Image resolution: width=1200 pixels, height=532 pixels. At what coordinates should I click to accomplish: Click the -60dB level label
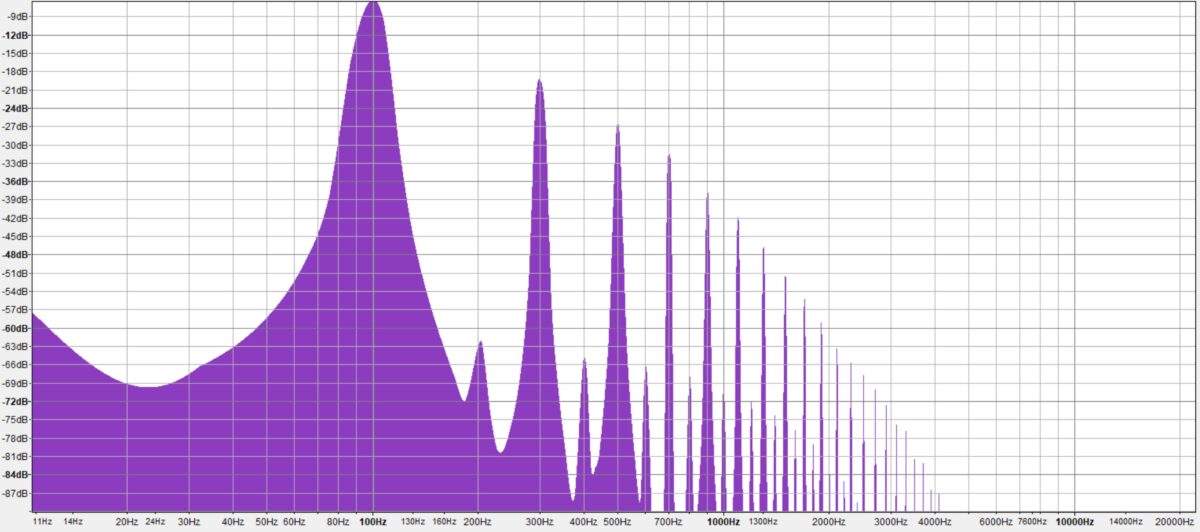[x=16, y=328]
